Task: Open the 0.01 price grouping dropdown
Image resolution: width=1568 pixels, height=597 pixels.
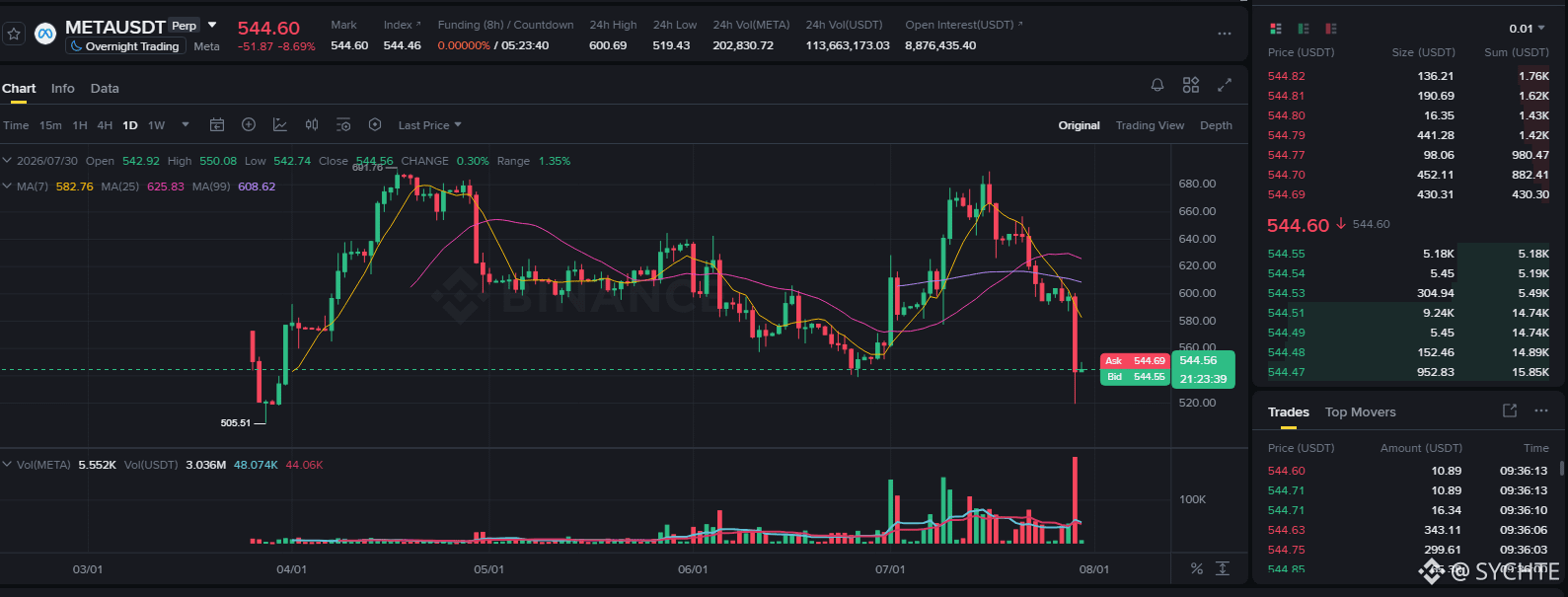Action: pos(1528,29)
